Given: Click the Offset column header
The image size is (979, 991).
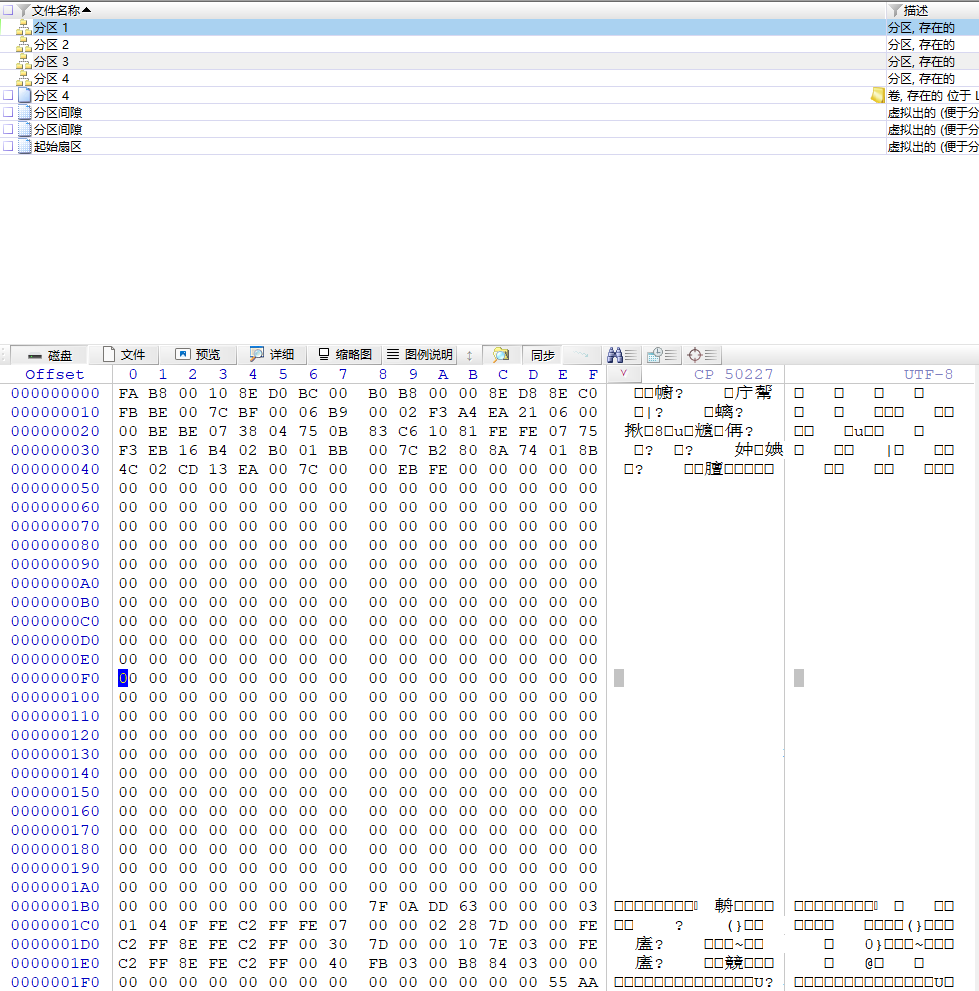Looking at the screenshot, I should [54, 374].
